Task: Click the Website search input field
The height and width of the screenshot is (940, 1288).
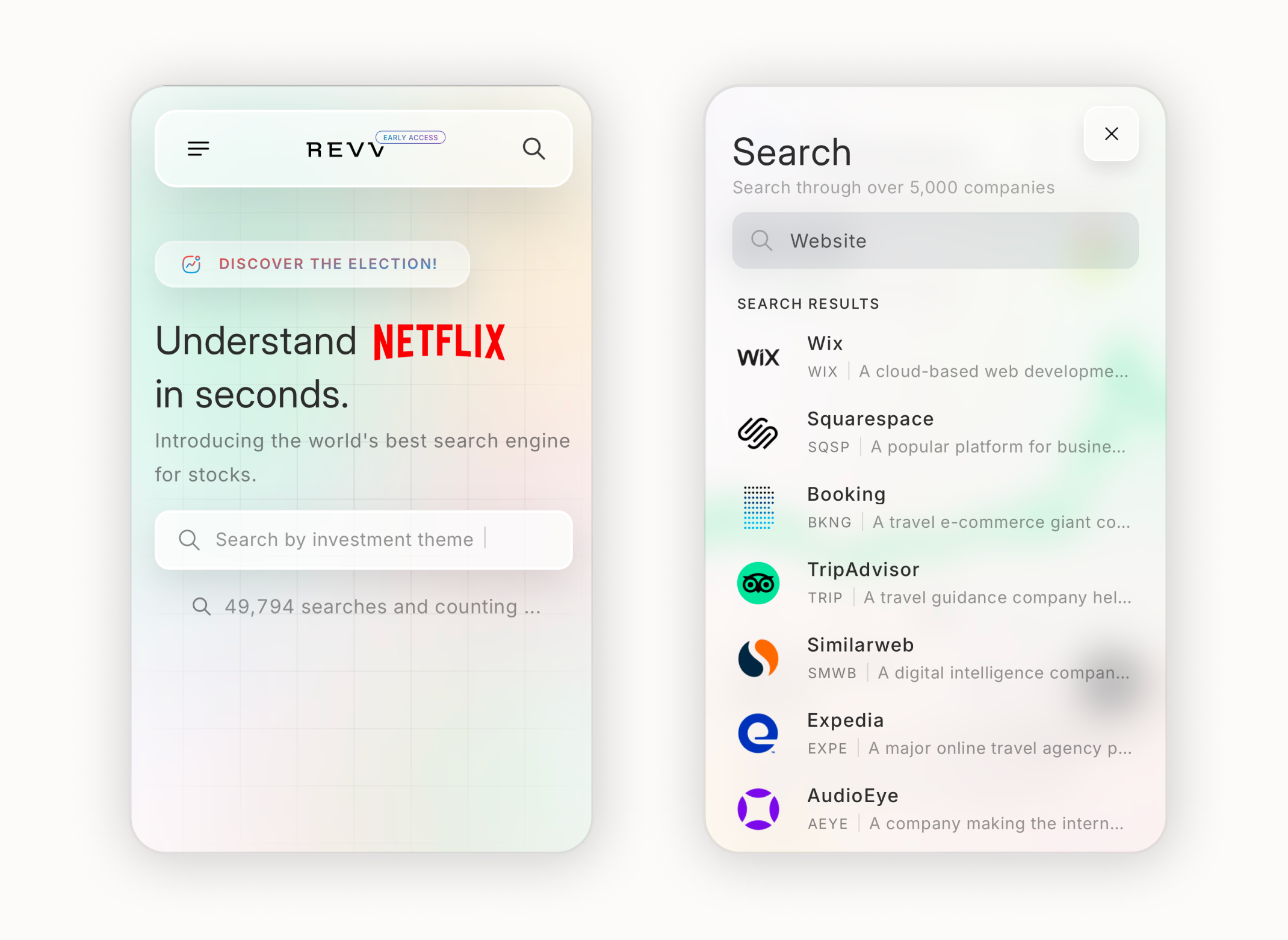Action: point(935,240)
